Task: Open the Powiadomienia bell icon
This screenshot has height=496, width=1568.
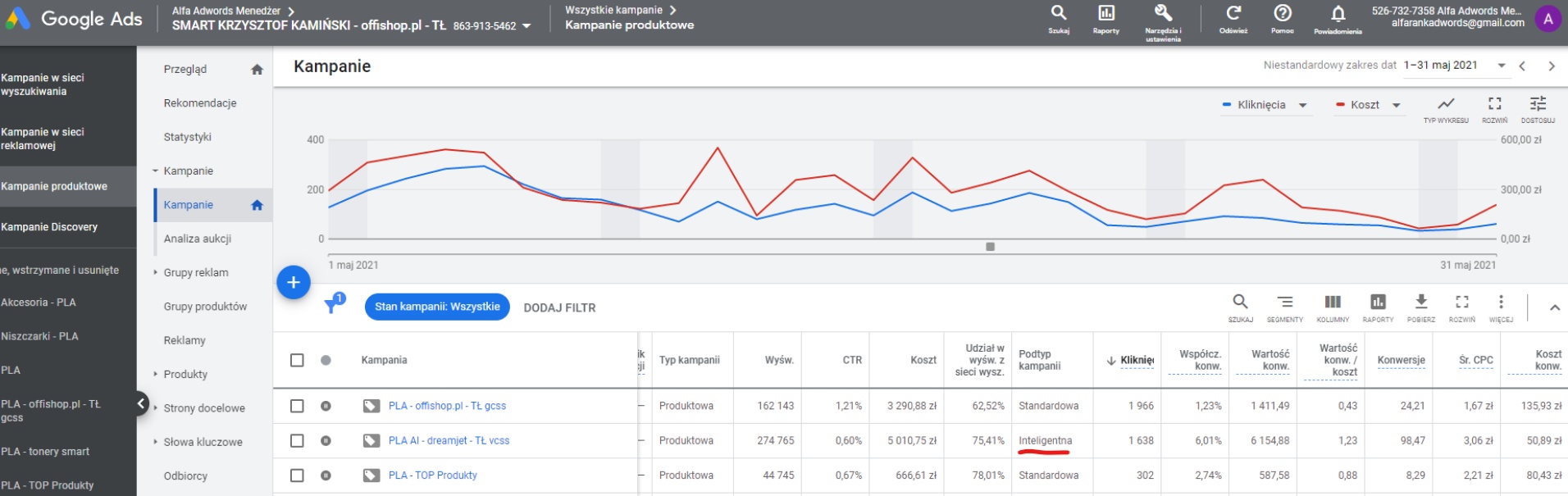Action: (1338, 15)
